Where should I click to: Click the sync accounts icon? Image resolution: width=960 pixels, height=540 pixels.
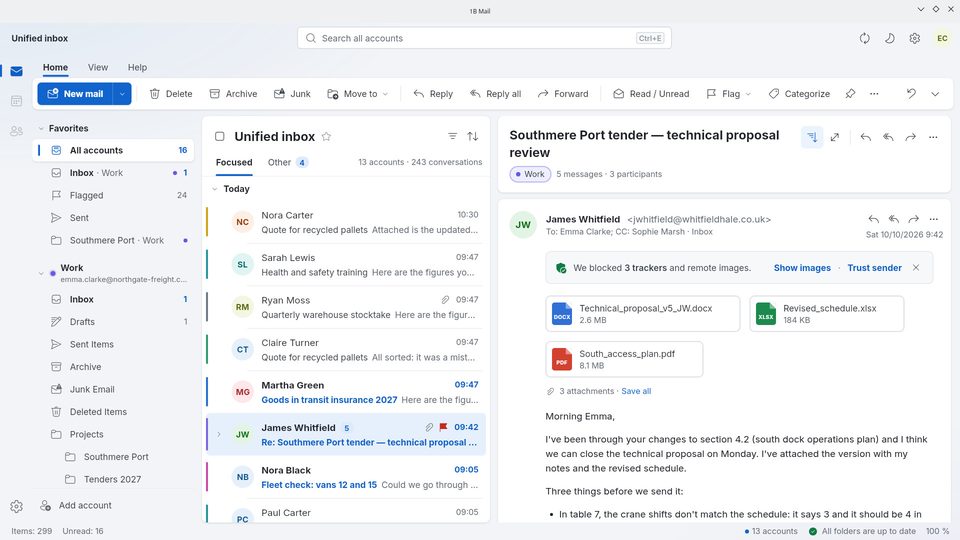click(x=864, y=38)
